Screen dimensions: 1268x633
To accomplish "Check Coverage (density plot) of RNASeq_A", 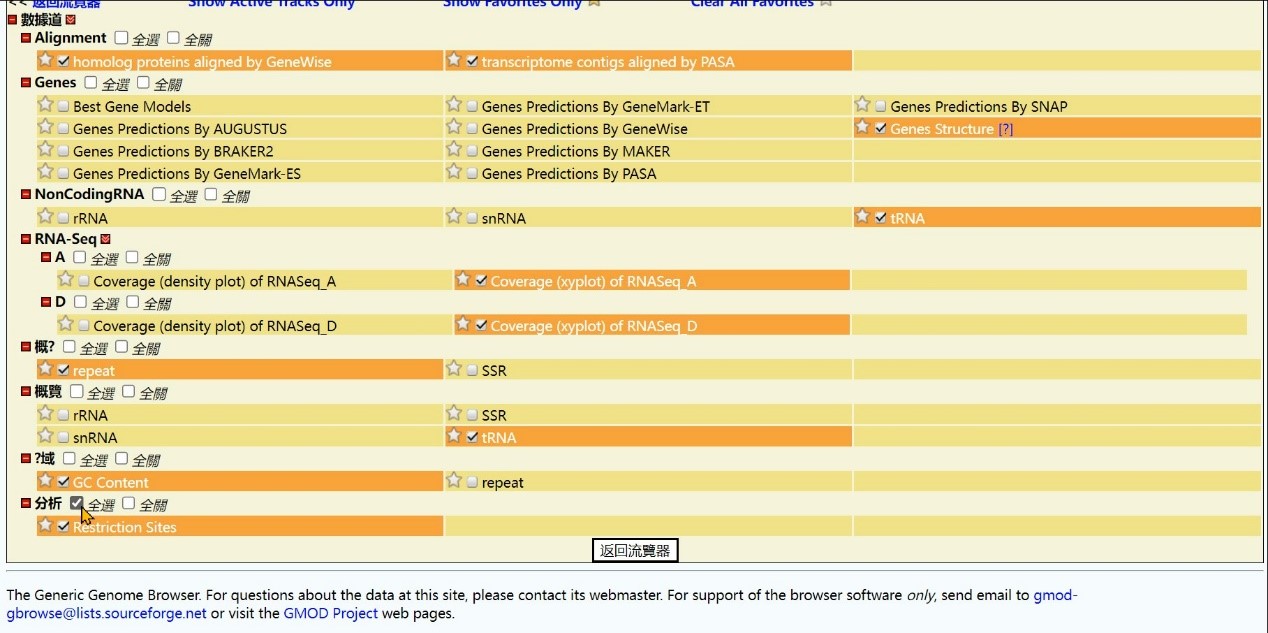I will pos(83,282).
